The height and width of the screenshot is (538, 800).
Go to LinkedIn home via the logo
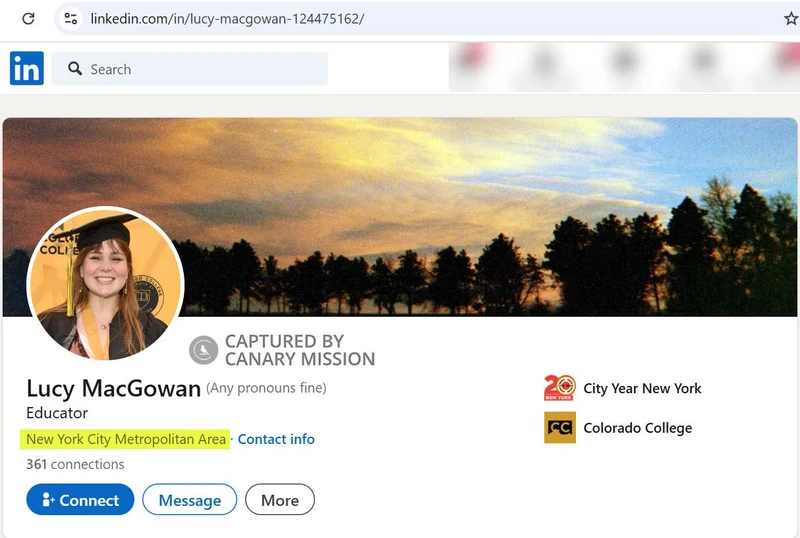click(27, 68)
